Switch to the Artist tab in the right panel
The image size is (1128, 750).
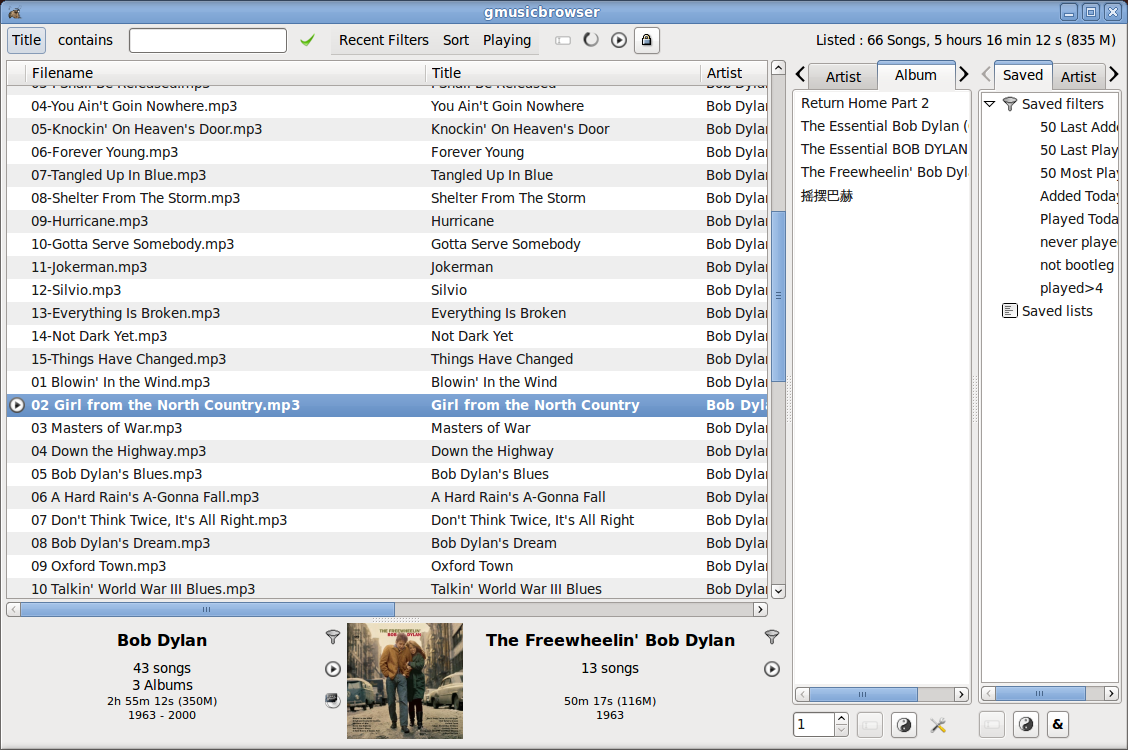[x=1078, y=77]
